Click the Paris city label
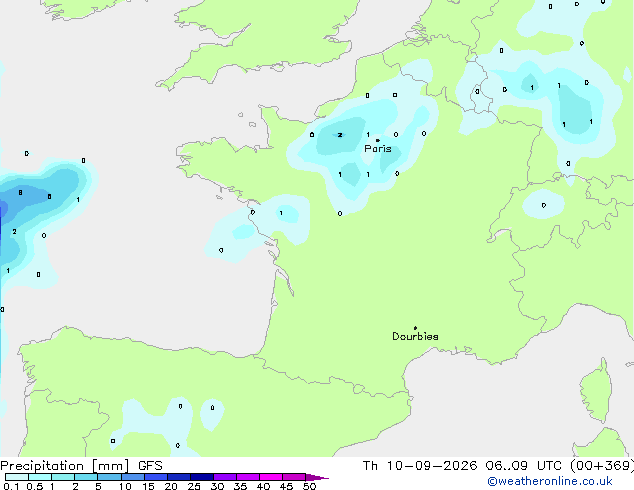The height and width of the screenshot is (490, 634). (x=378, y=149)
